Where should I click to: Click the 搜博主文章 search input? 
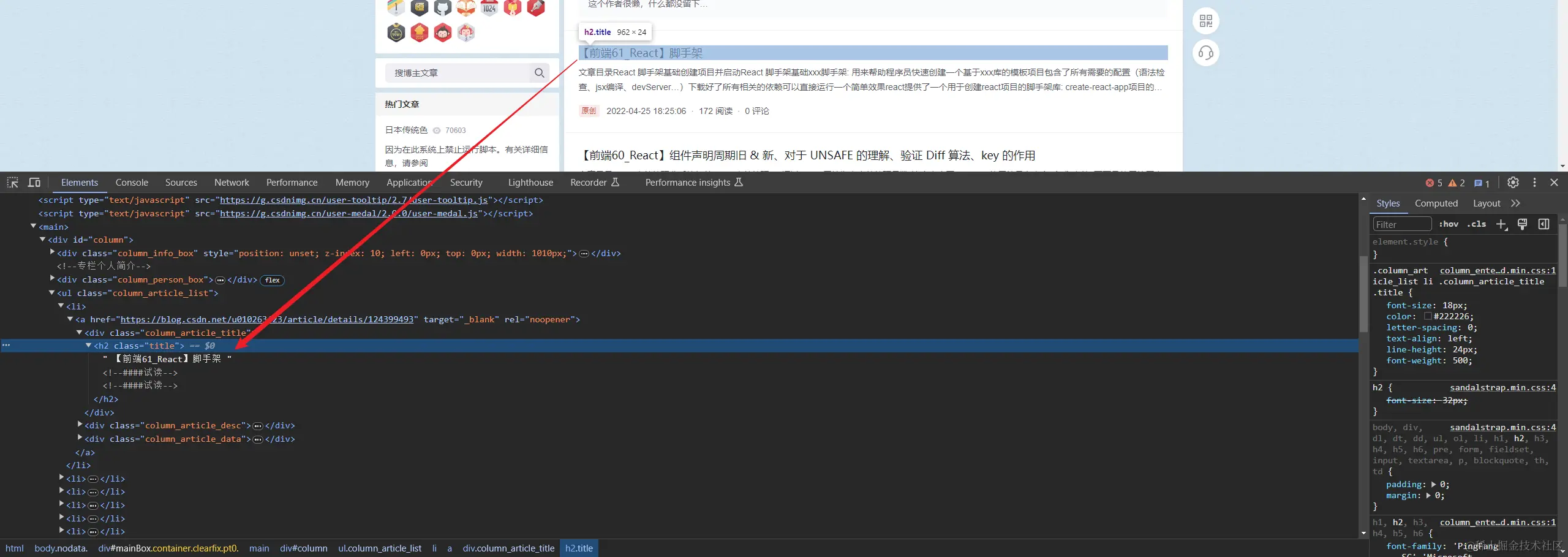[x=458, y=73]
